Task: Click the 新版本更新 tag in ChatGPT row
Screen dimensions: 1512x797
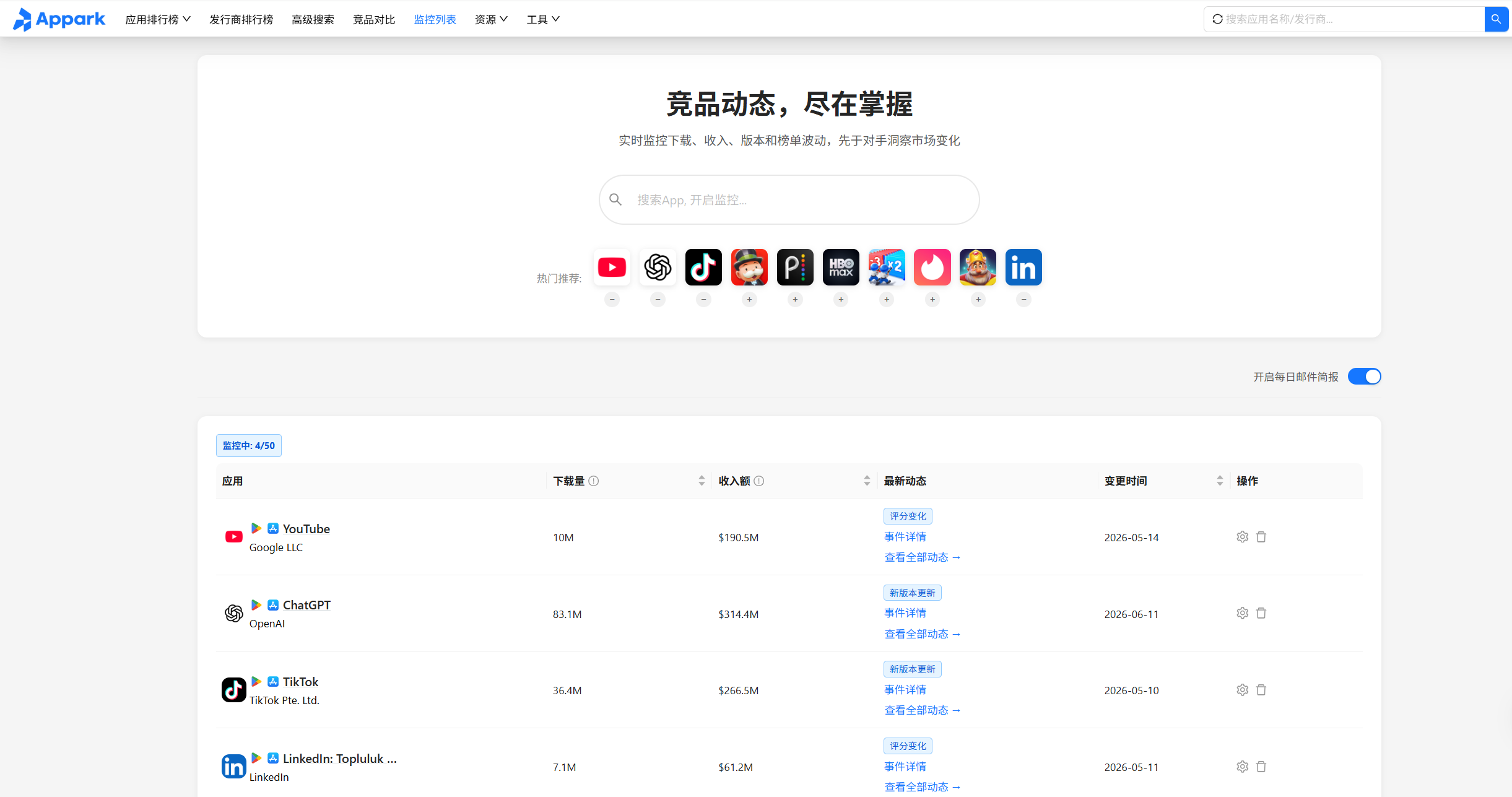Action: (x=913, y=593)
